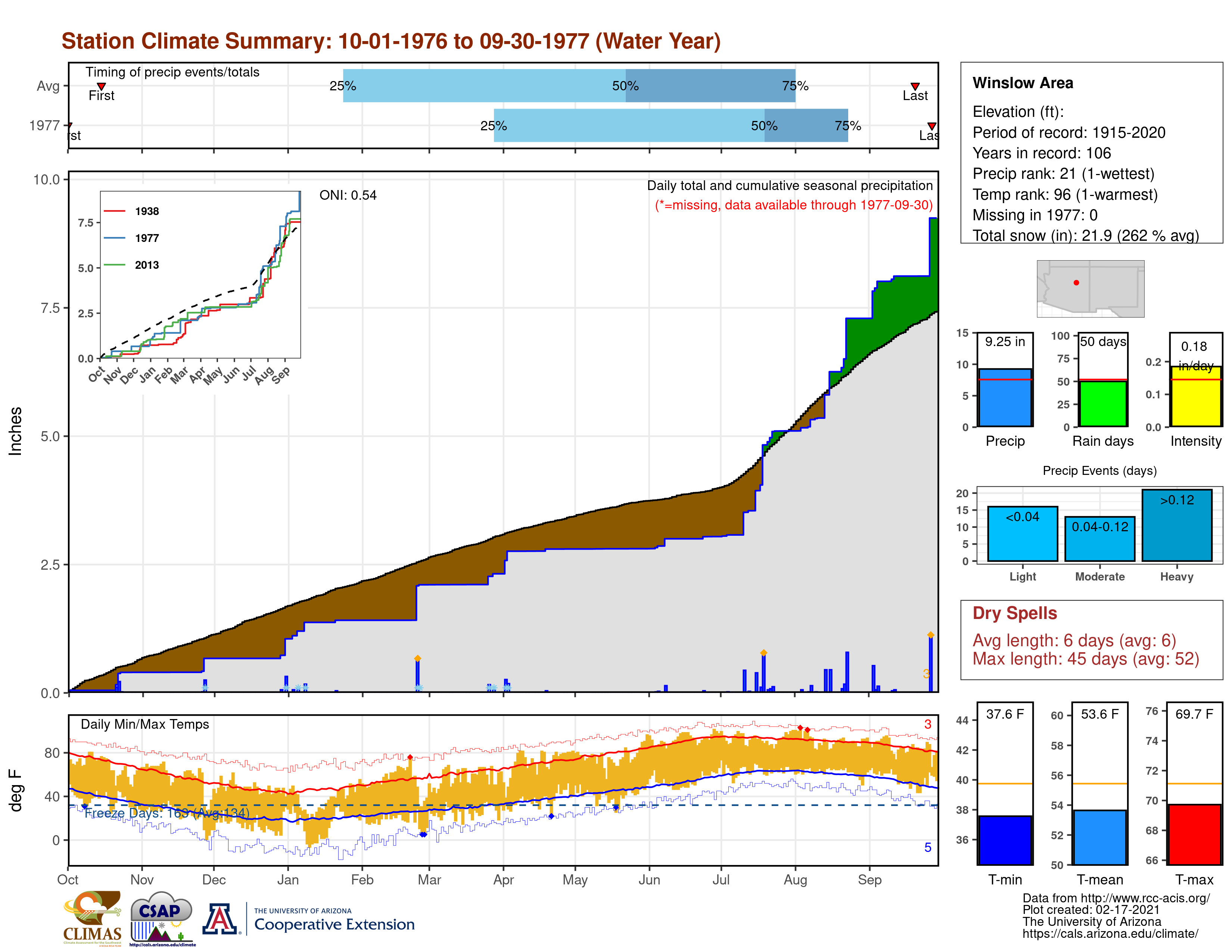The image size is (1232, 952).
Task: Click the cals.arizona.edu/climate URL
Action: pyautogui.click(x=1110, y=933)
